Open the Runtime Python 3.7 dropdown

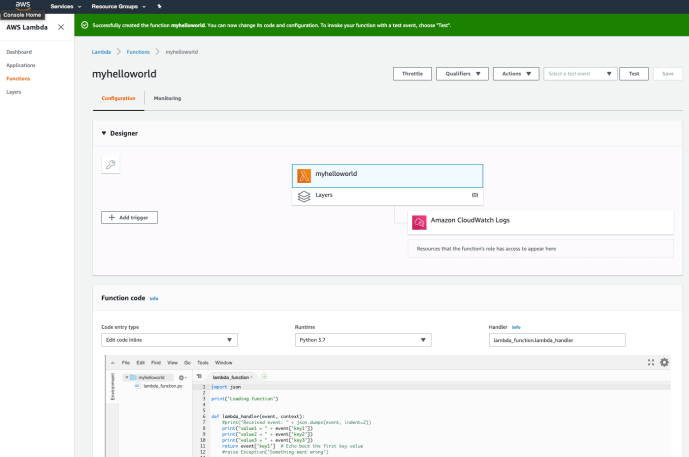click(362, 340)
